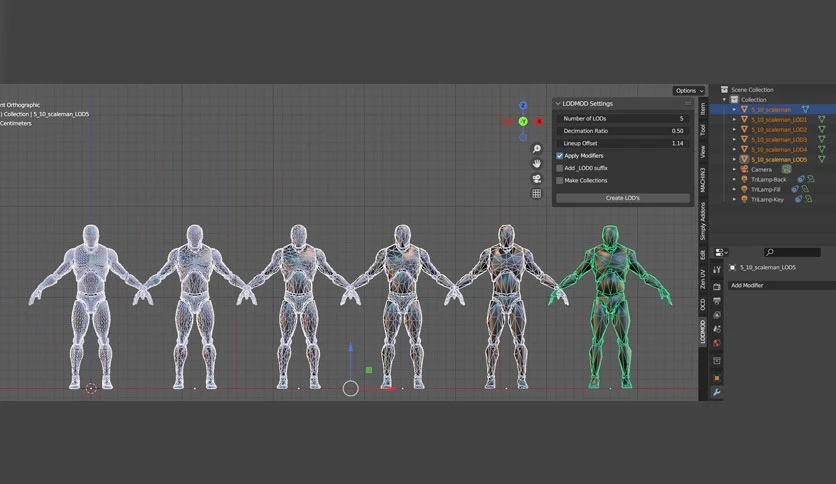Click the mesh data icon of 5_10_scaleman_LOD3
The image size is (836, 484).
point(822,139)
